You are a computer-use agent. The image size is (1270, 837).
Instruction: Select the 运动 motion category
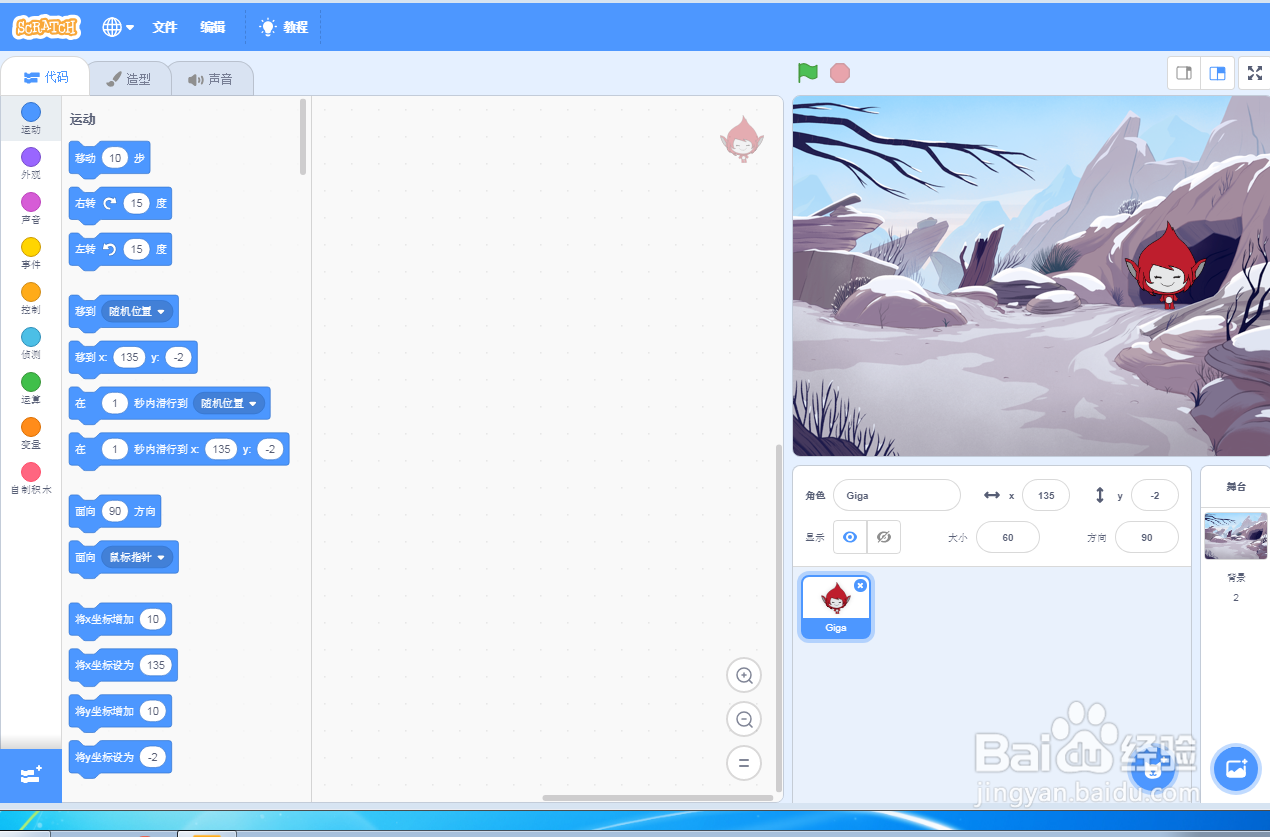(x=31, y=118)
